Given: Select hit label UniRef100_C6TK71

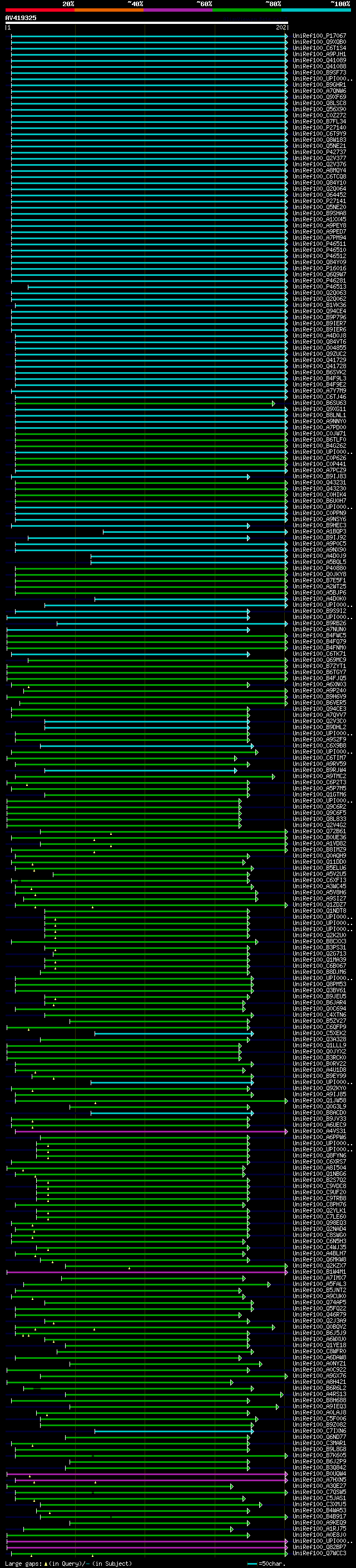Looking at the screenshot, I should click(319, 654).
